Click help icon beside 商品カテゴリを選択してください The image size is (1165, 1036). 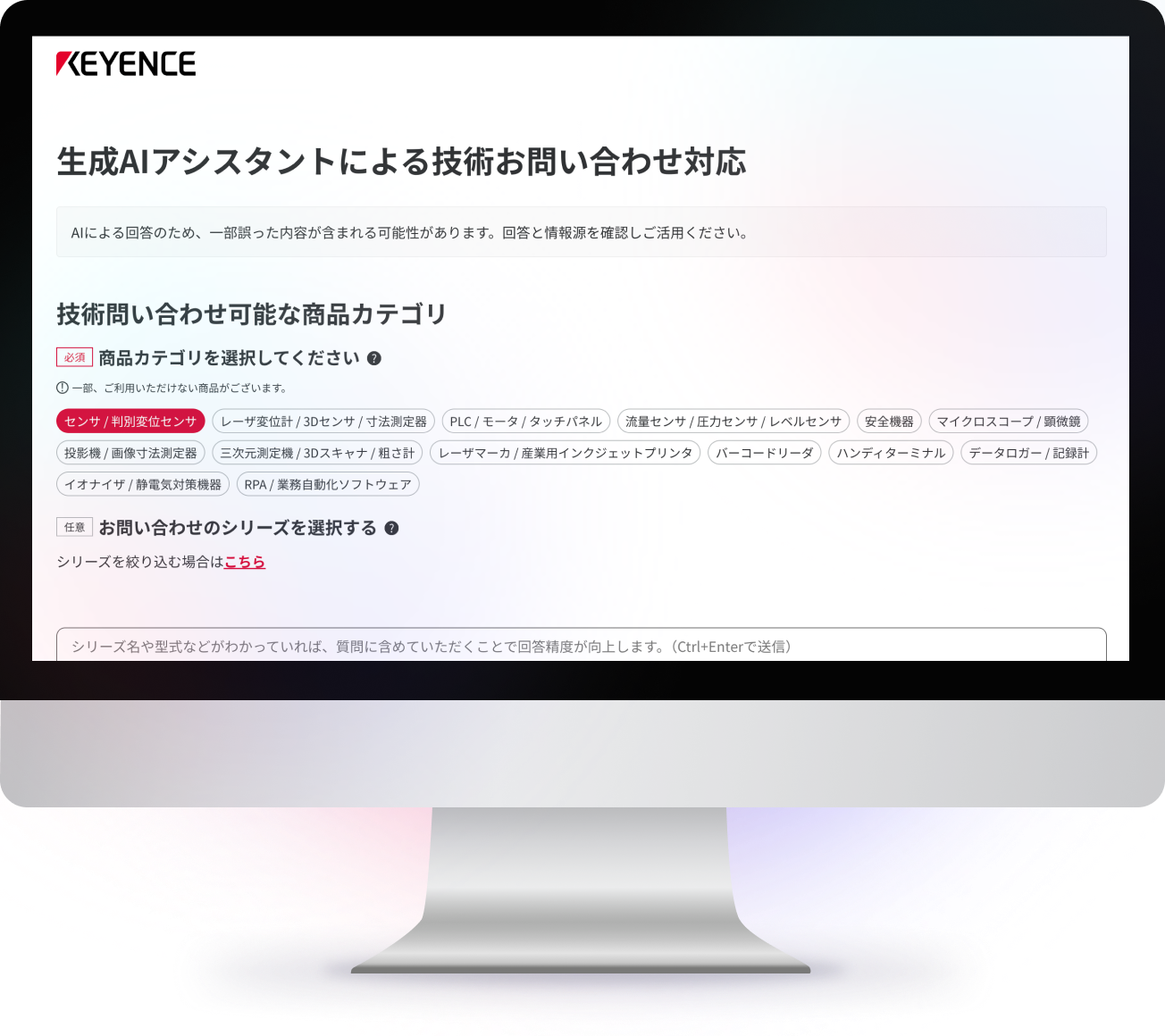point(374,358)
